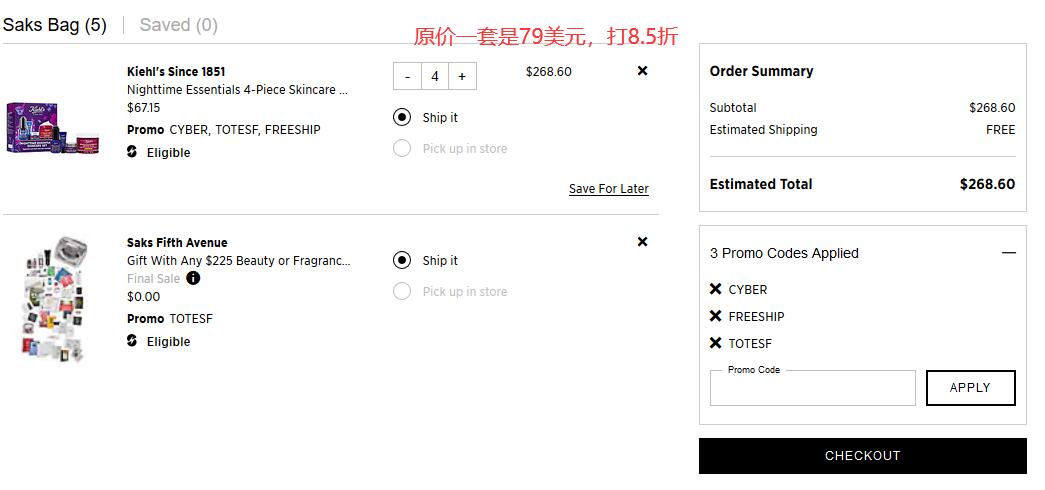Click Kiehl's Eligible payment badge icon
Viewport: 1045px width, 490px height.
pyautogui.click(x=132, y=152)
